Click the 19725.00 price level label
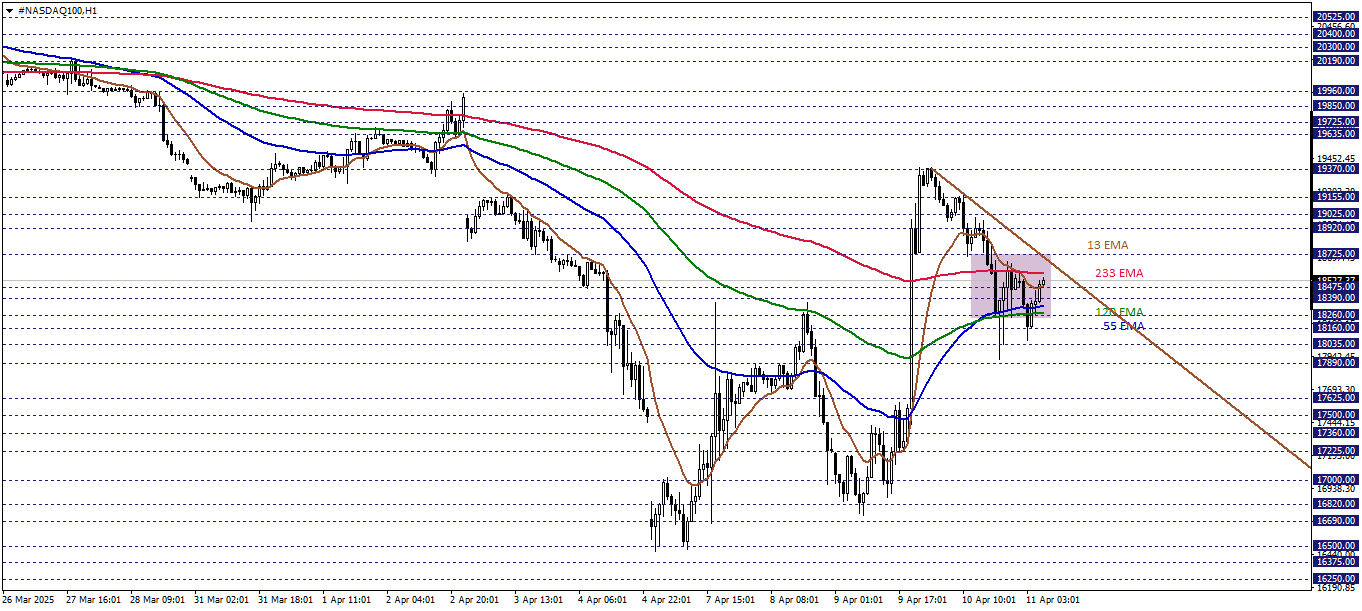 click(x=1337, y=122)
